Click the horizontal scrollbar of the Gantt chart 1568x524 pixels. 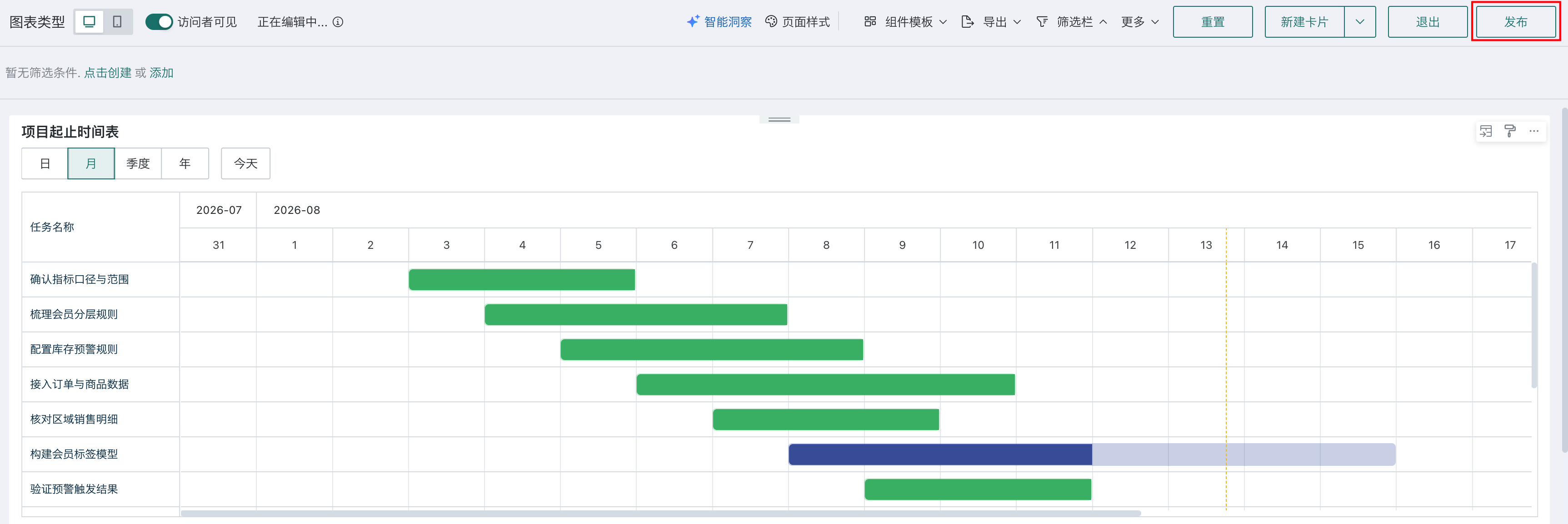[x=660, y=513]
